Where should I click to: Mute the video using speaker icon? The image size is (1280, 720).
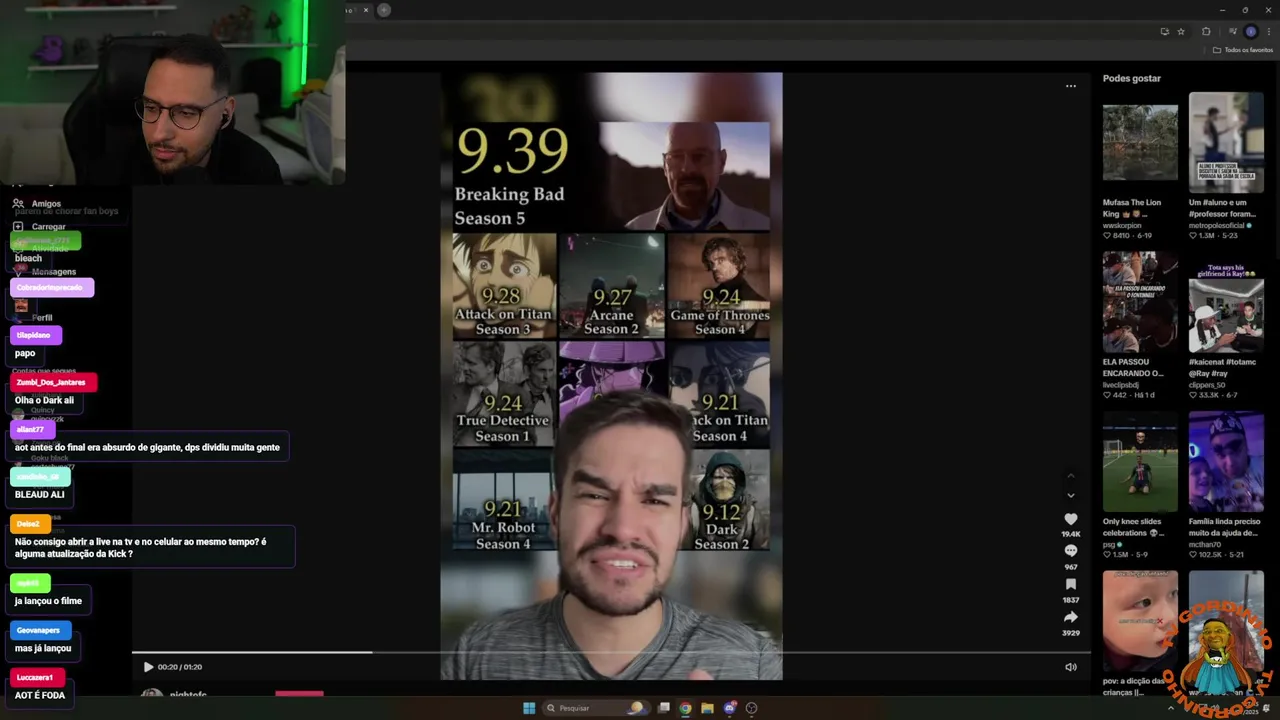click(1070, 667)
